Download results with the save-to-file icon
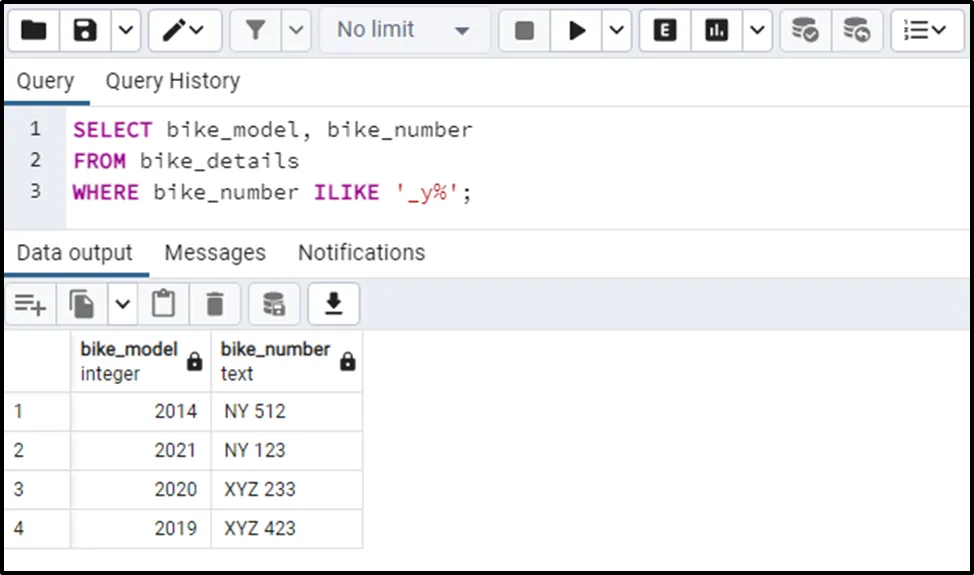The image size is (974, 575). pyautogui.click(x=333, y=304)
